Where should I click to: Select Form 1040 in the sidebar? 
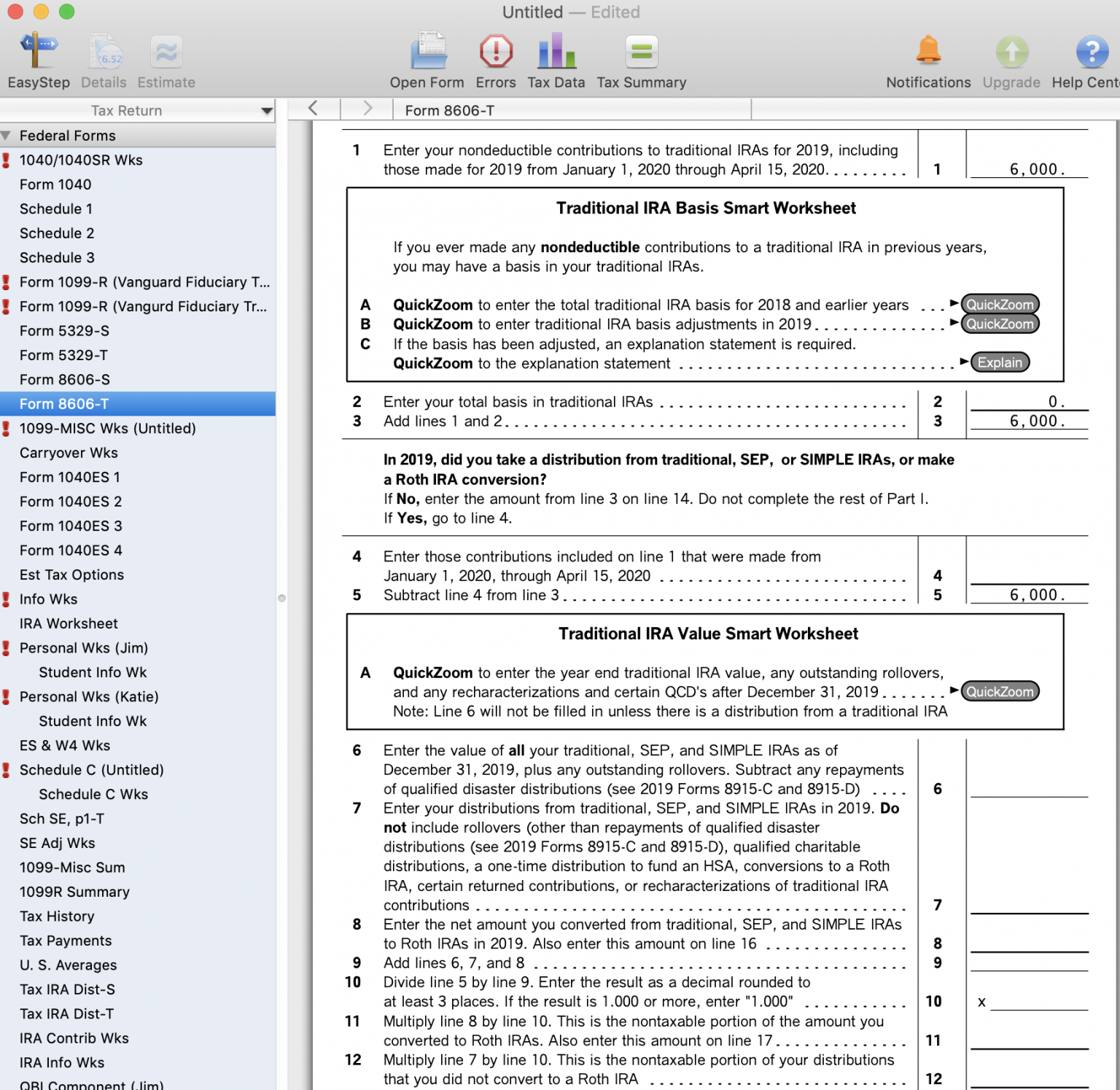point(55,184)
